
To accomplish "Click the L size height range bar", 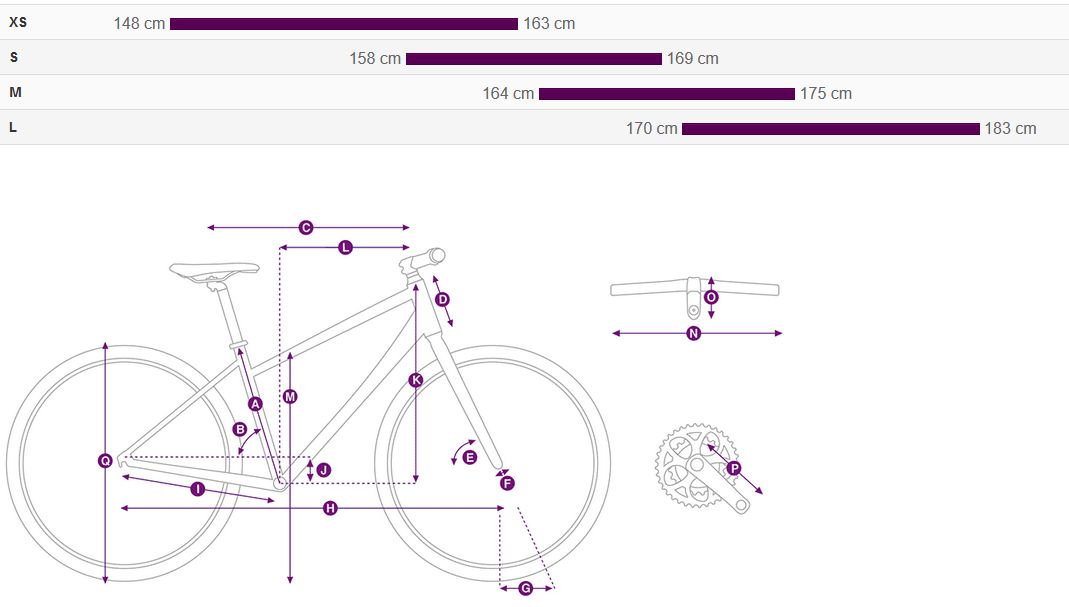I will [x=830, y=129].
